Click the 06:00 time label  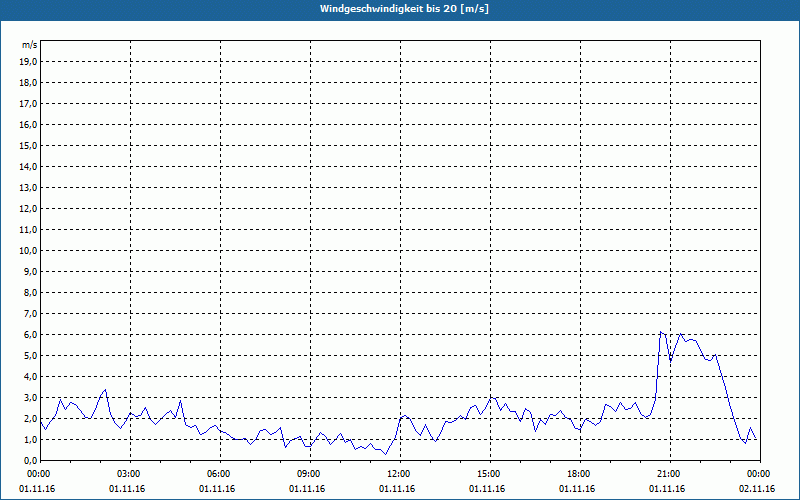click(220, 474)
